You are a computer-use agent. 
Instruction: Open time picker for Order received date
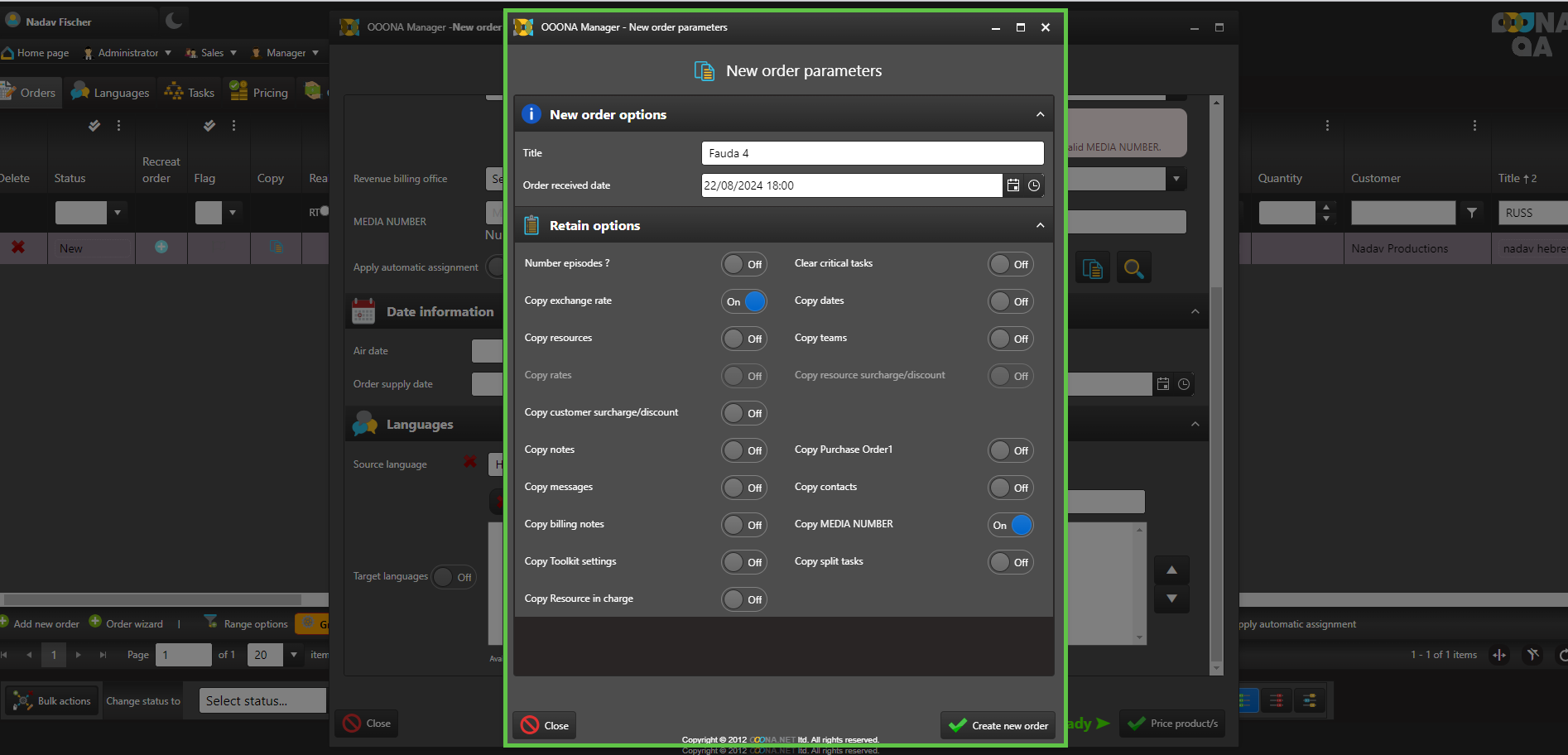pyautogui.click(x=1034, y=185)
